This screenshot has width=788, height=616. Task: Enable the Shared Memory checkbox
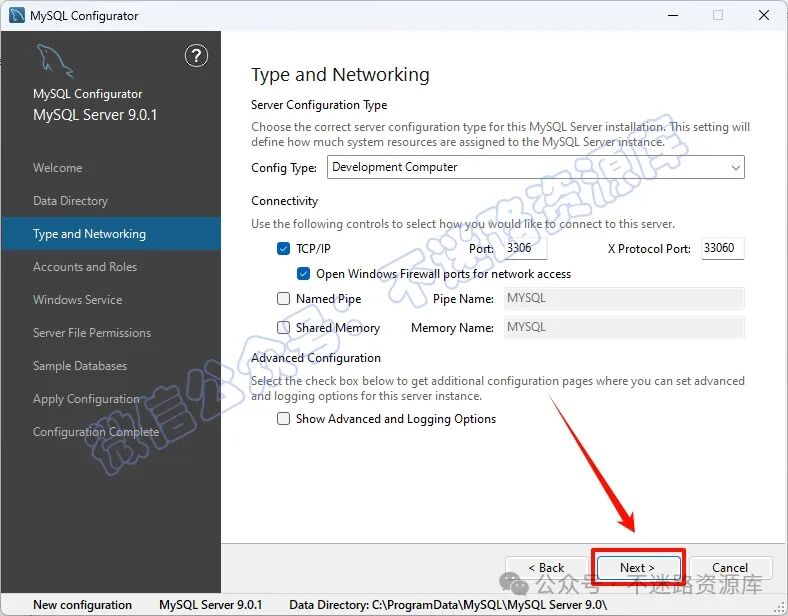point(283,328)
